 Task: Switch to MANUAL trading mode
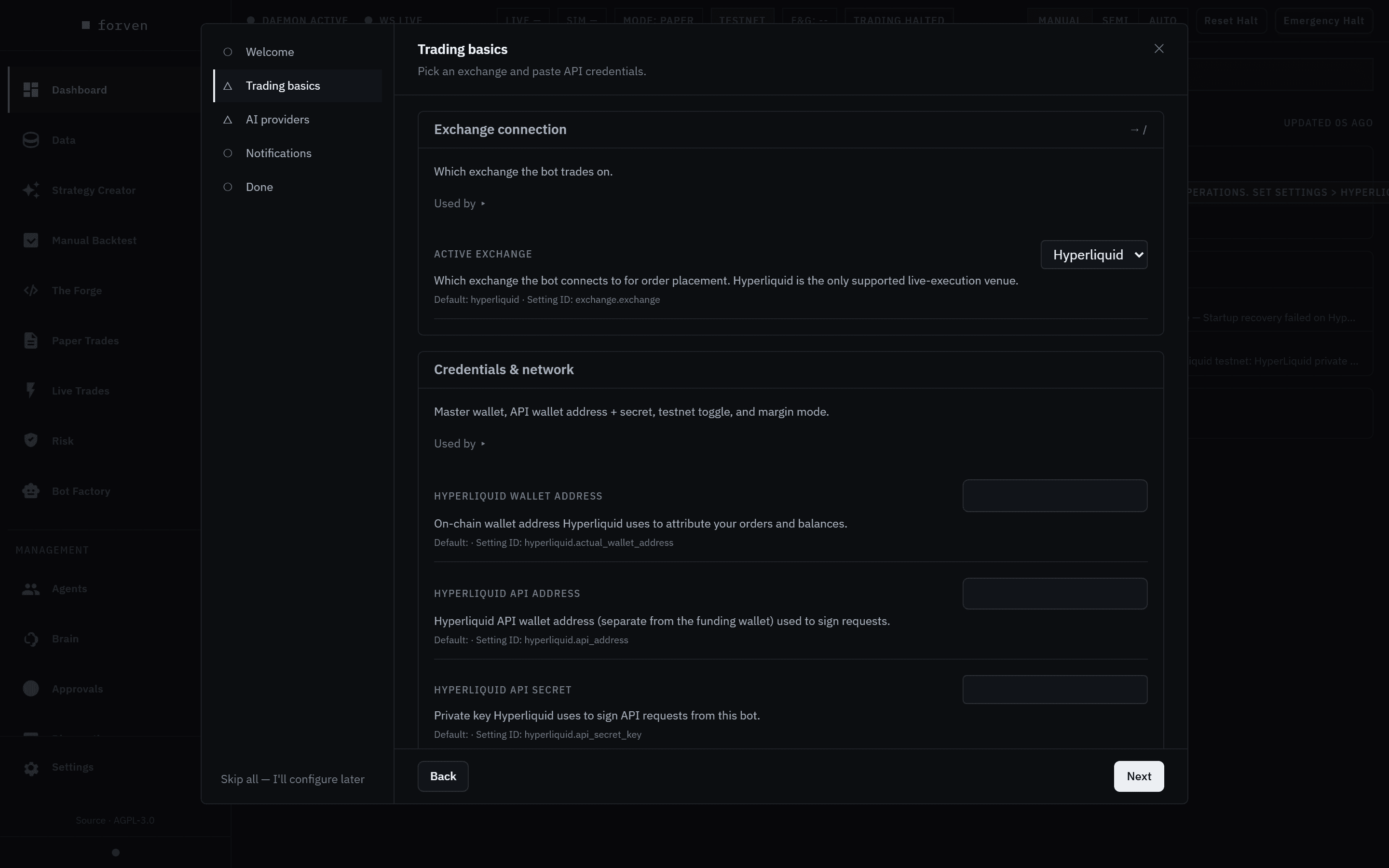tap(1059, 21)
